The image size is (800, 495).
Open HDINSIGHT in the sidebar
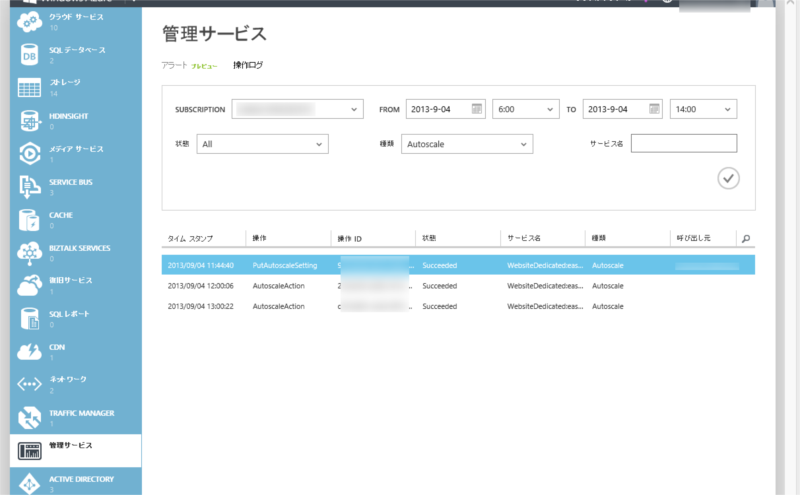(x=30, y=121)
